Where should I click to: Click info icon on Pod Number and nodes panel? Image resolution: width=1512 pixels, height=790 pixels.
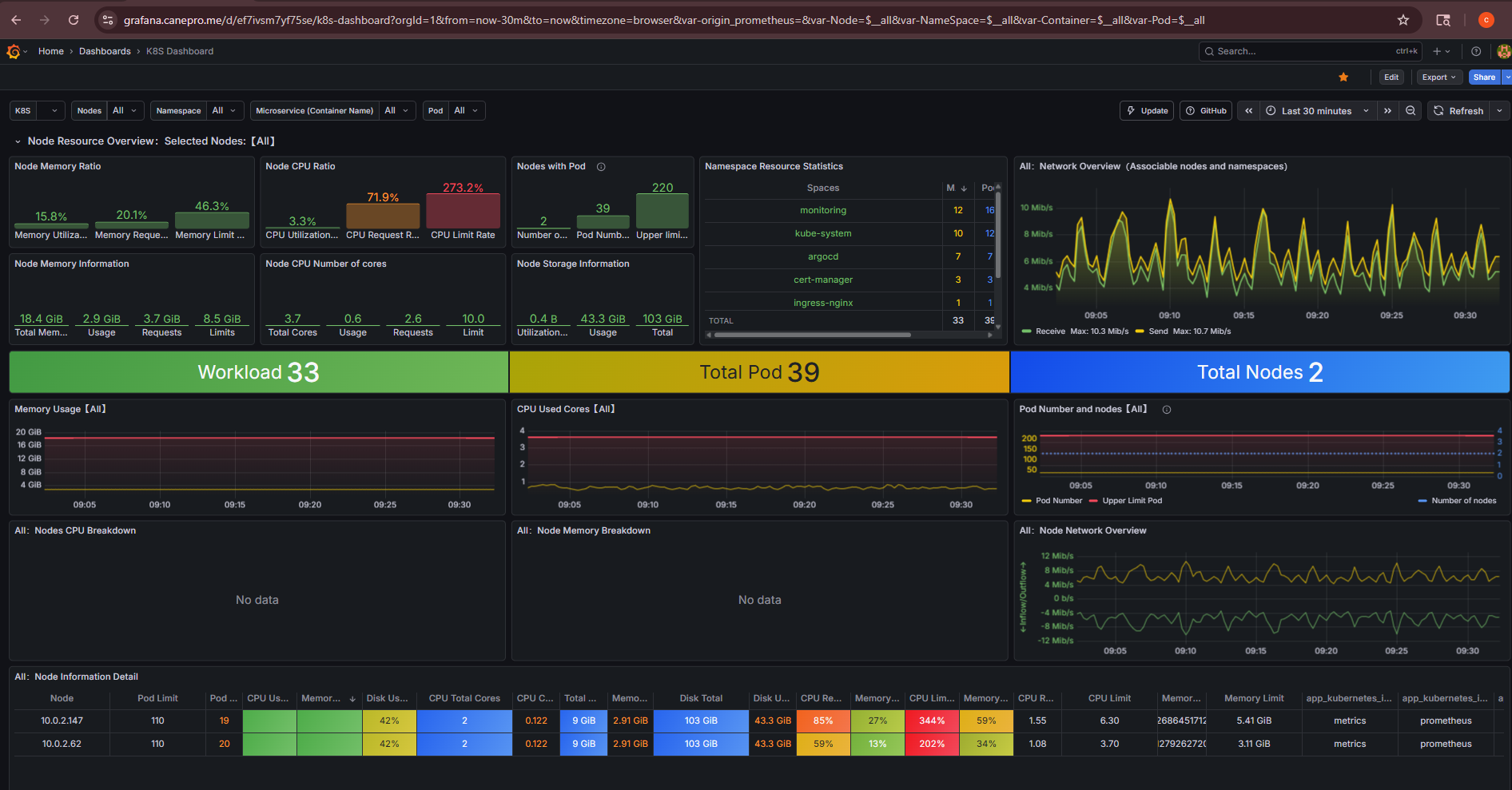coord(1167,410)
